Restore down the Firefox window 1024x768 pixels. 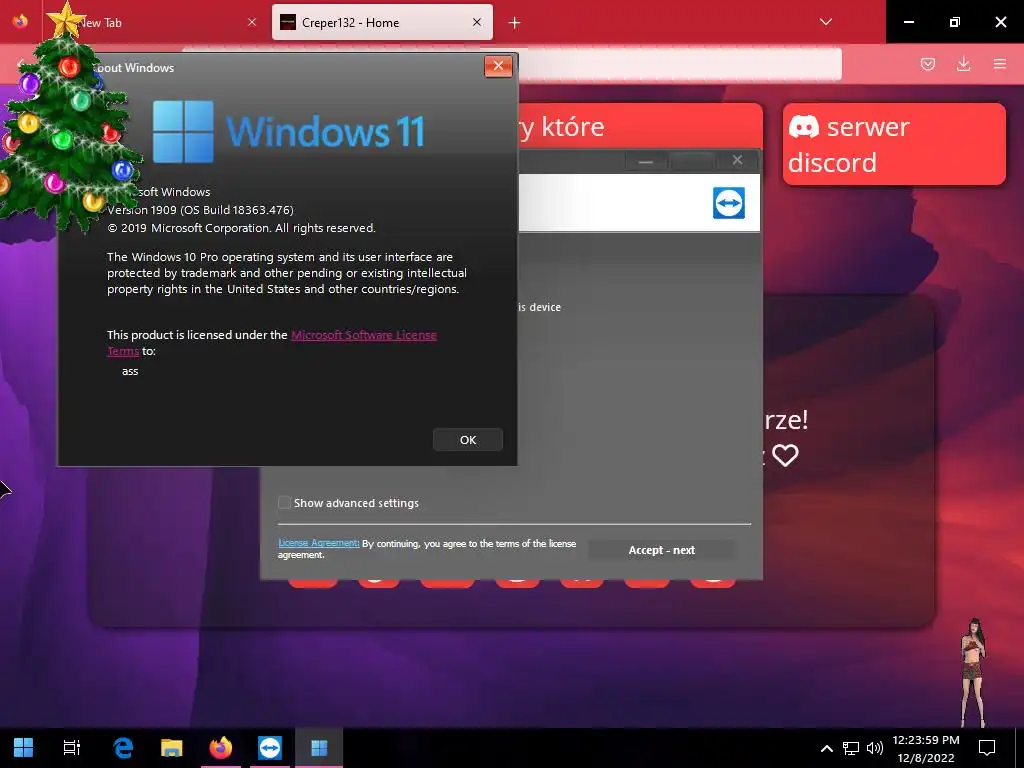954,22
